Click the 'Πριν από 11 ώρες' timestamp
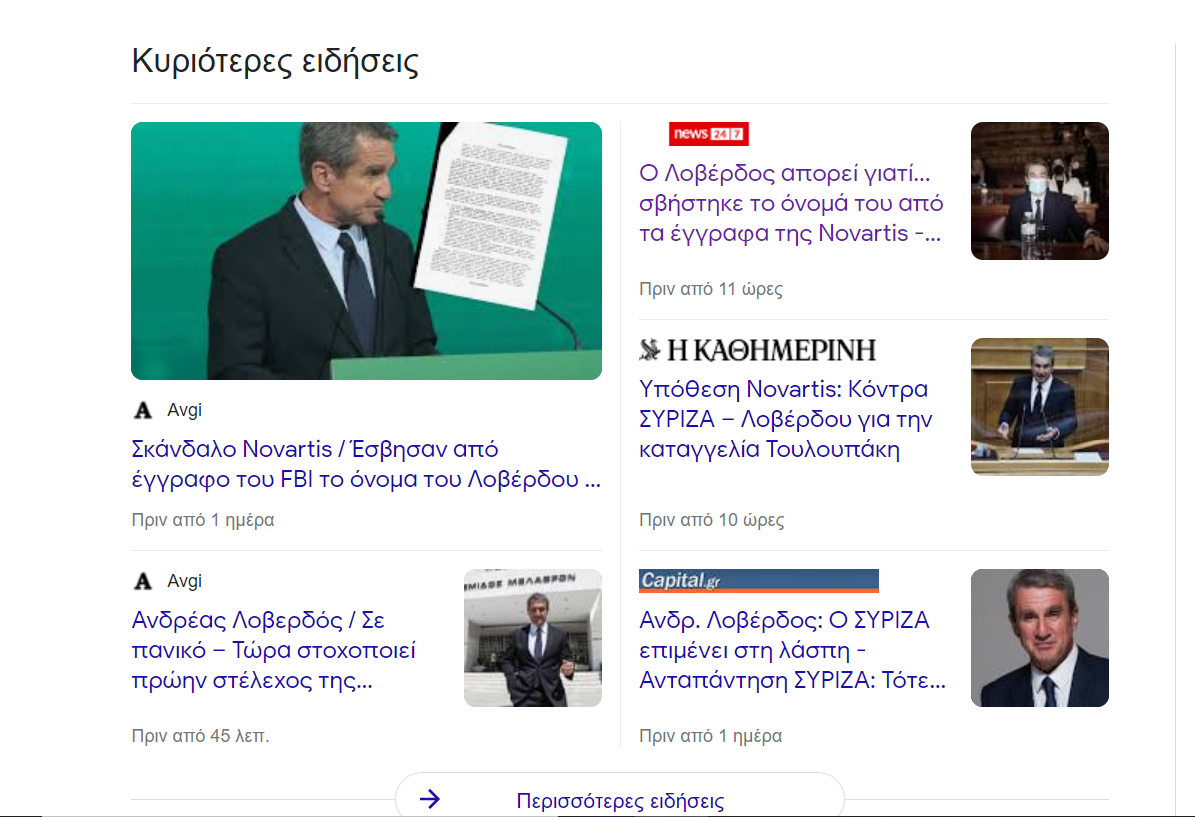1195x817 pixels. [x=710, y=289]
